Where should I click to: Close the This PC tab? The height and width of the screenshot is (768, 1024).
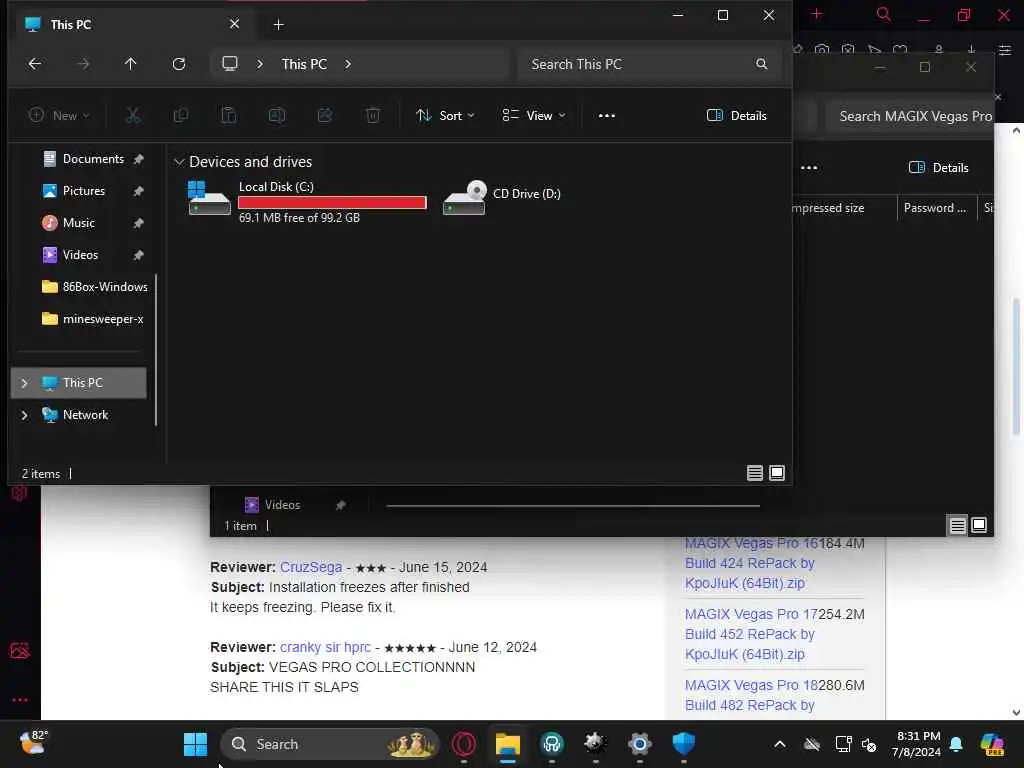pos(234,24)
